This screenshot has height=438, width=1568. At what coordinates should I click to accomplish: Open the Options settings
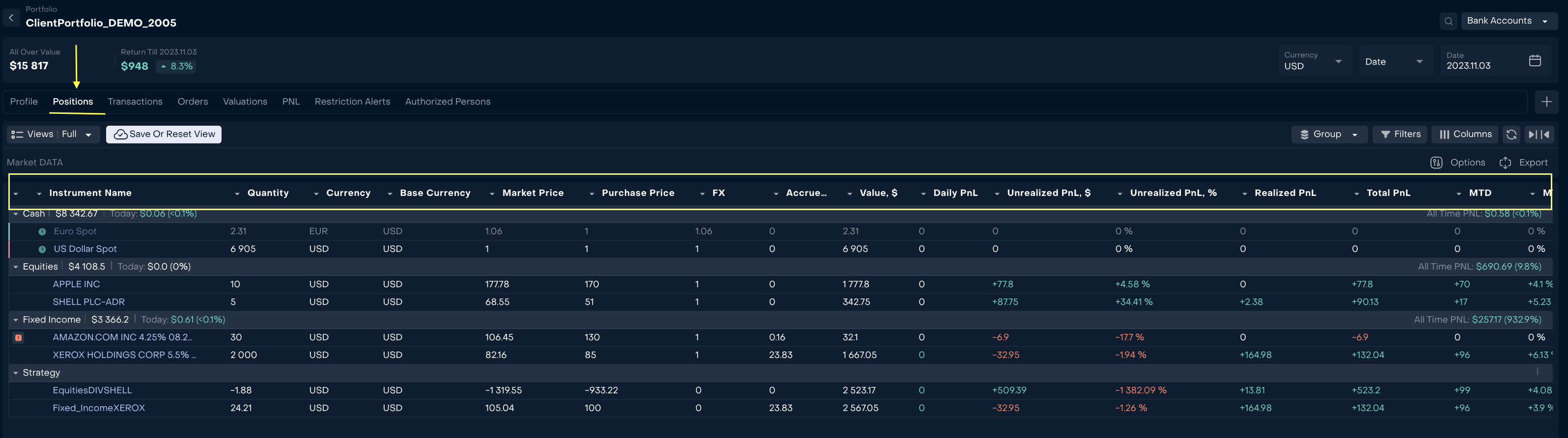coord(1458,163)
